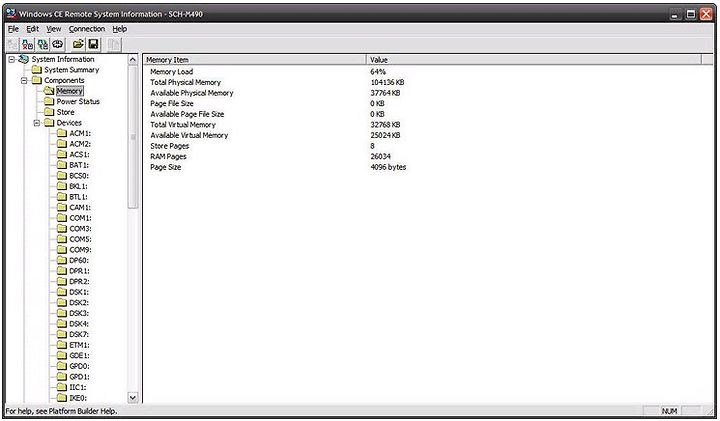Click the save floppy disk toolbar icon
The image size is (720, 421).
click(x=93, y=44)
